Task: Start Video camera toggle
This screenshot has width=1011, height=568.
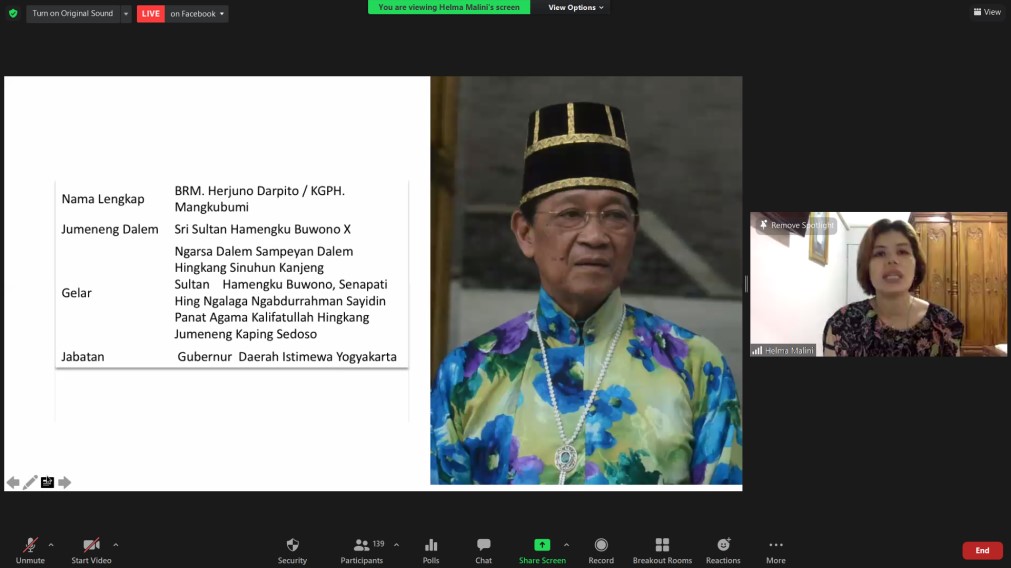Action: point(91,546)
